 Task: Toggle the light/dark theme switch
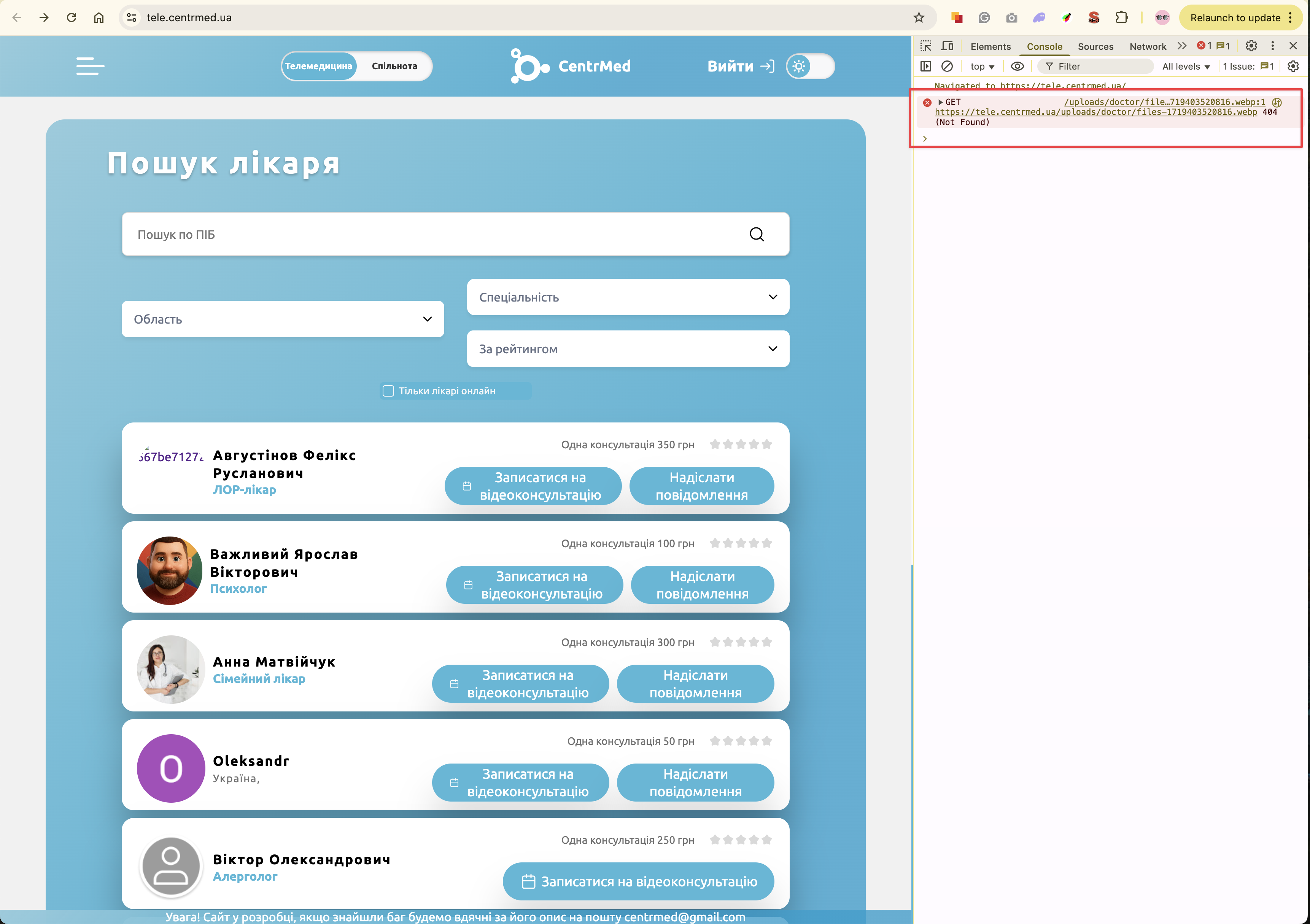(809, 66)
